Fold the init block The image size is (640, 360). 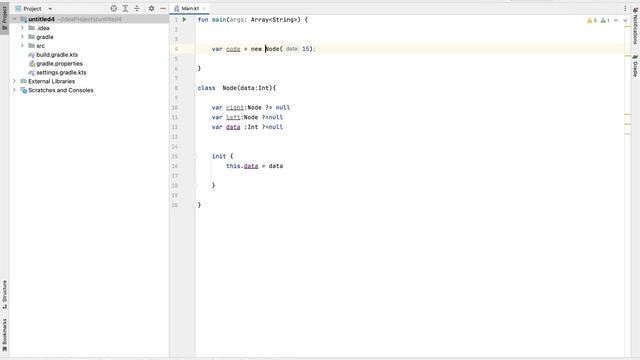[x=195, y=156]
